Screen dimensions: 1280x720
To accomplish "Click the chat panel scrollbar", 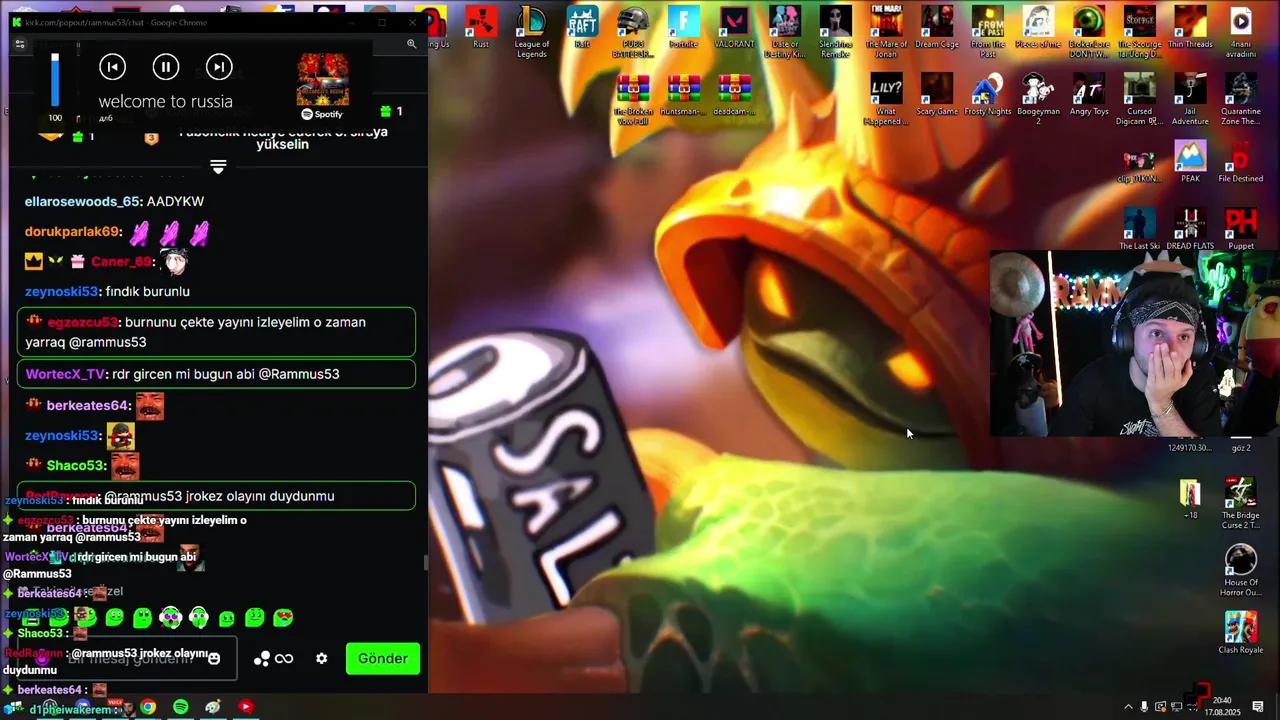I will [425, 563].
